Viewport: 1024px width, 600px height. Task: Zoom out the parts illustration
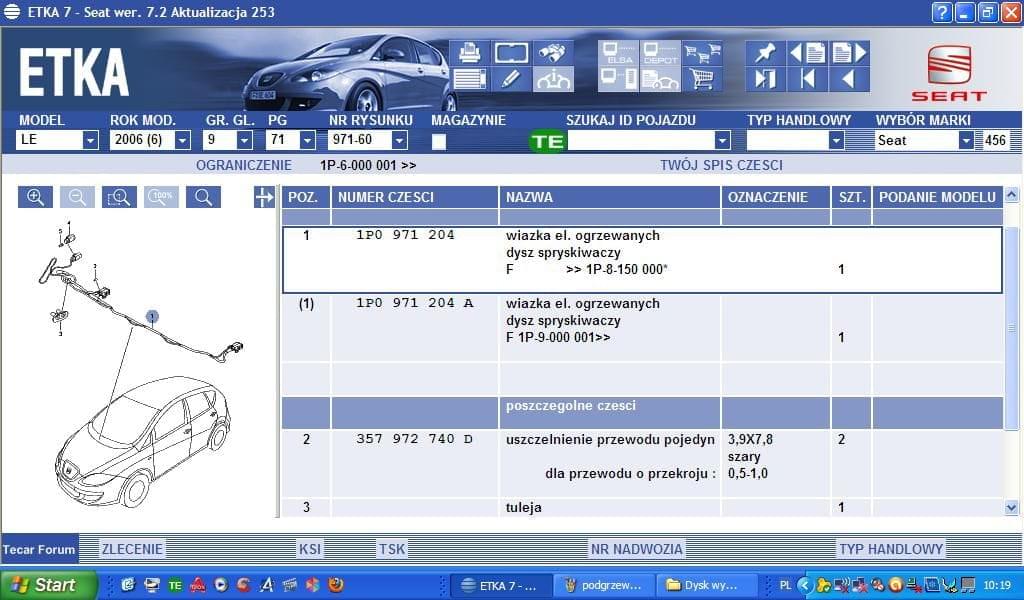(77, 197)
